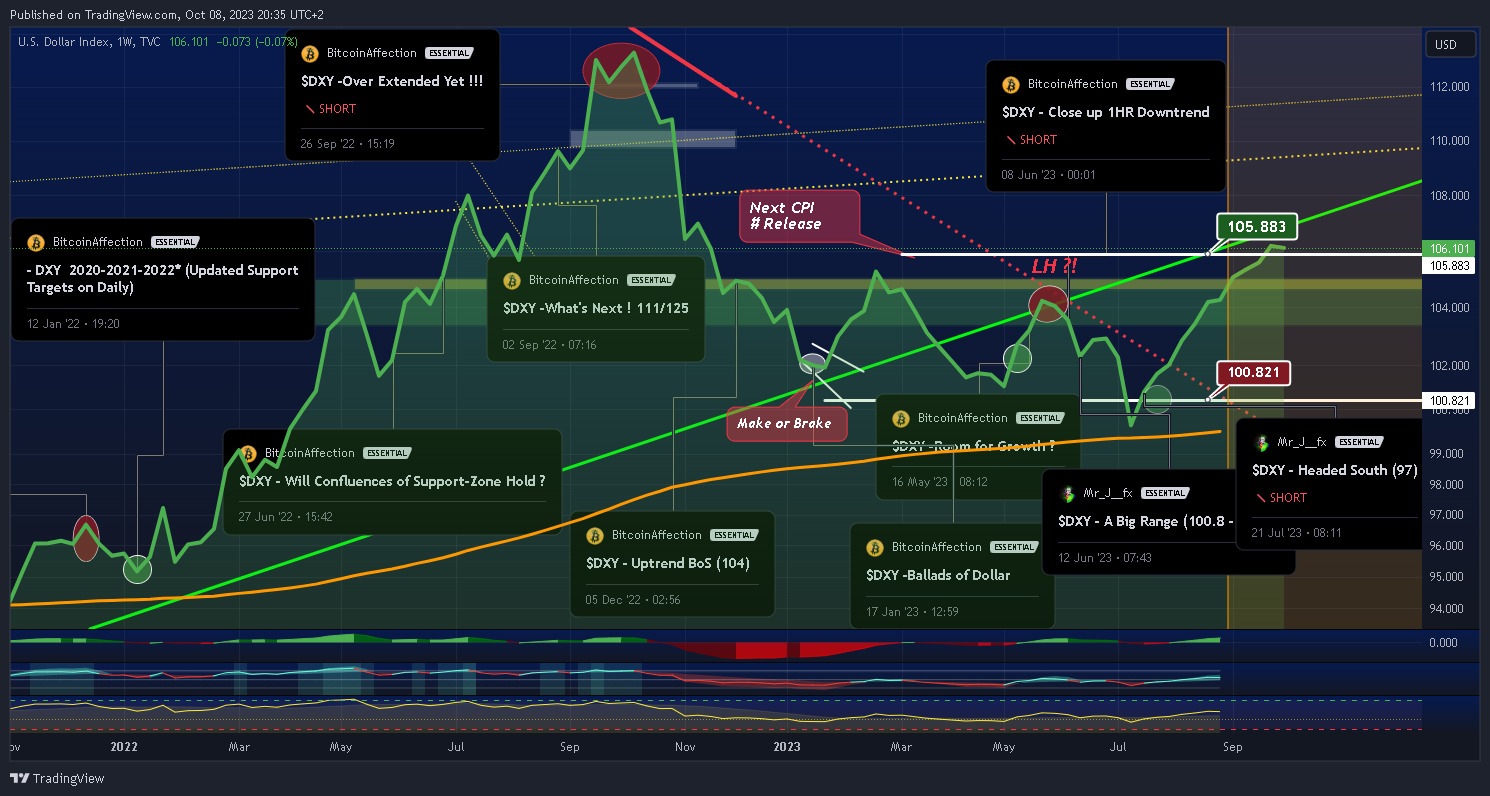This screenshot has width=1490, height=796.
Task: Open idea '$DXY -What's Next ! 111/125'
Action: pos(596,308)
